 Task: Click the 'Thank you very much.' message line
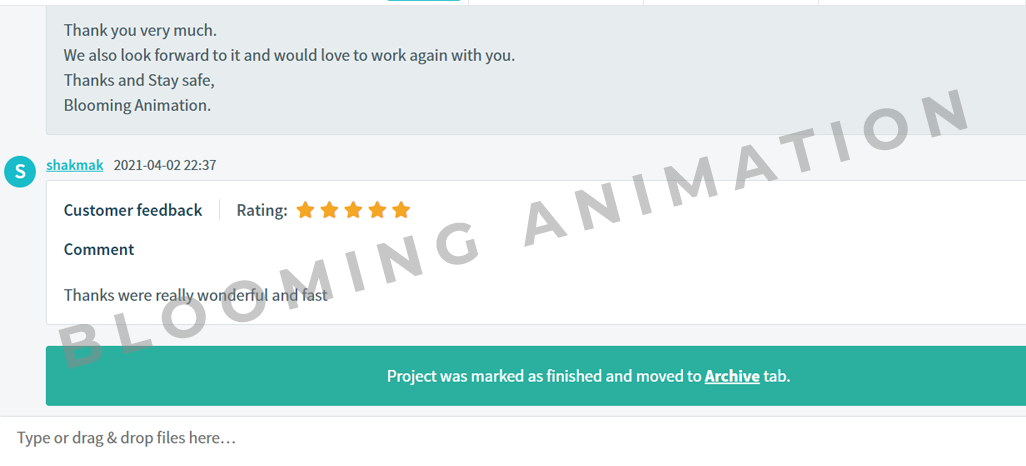(x=140, y=30)
